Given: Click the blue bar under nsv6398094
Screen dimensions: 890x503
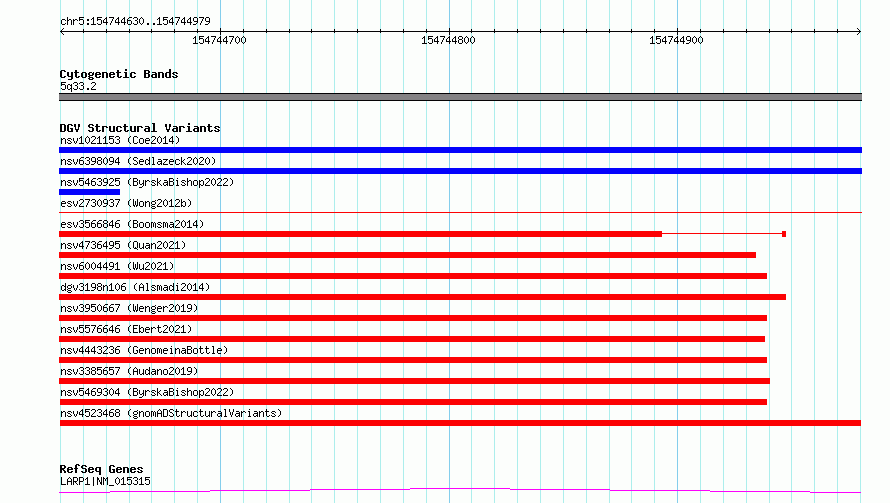Looking at the screenshot, I should pos(460,171).
